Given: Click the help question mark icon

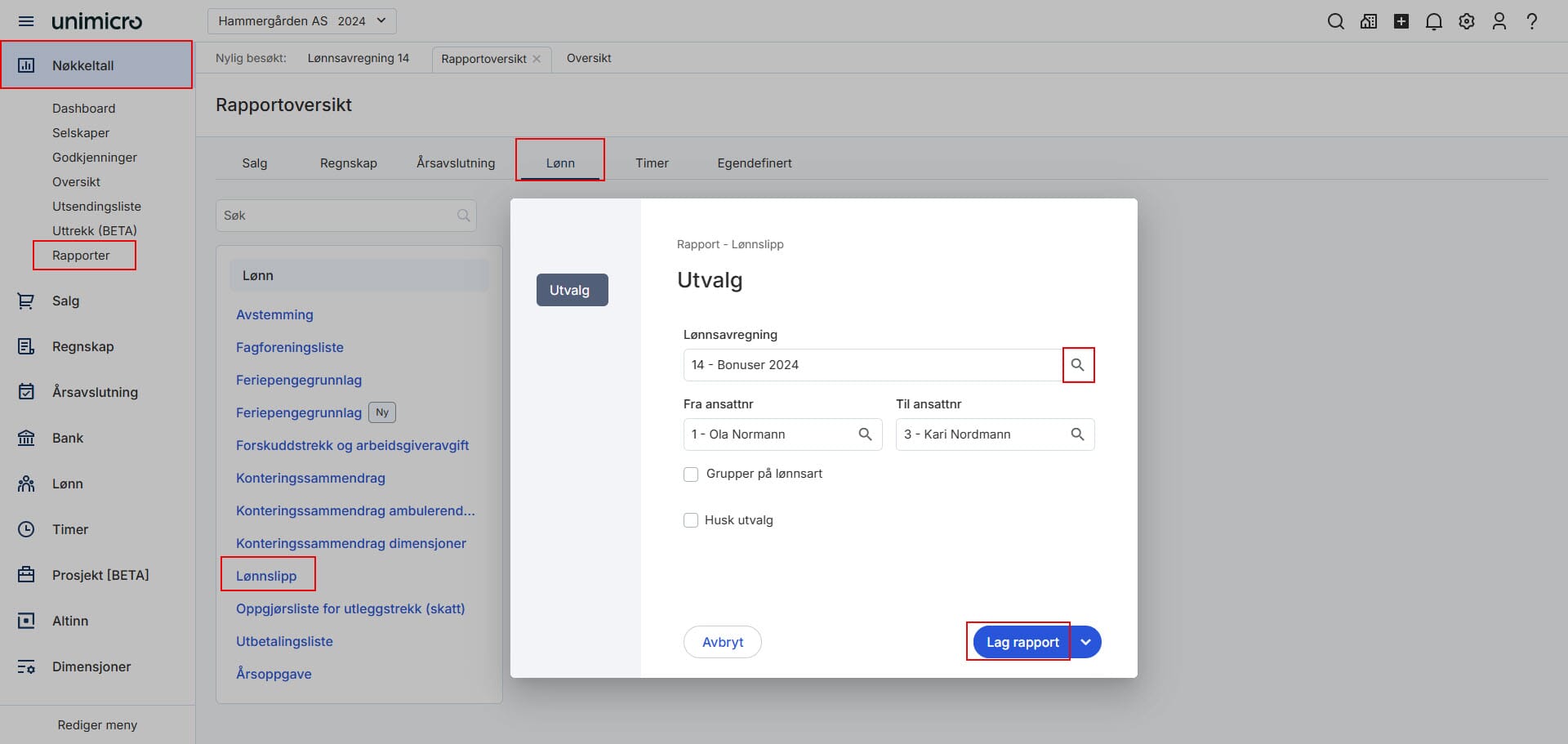Looking at the screenshot, I should click(x=1532, y=22).
